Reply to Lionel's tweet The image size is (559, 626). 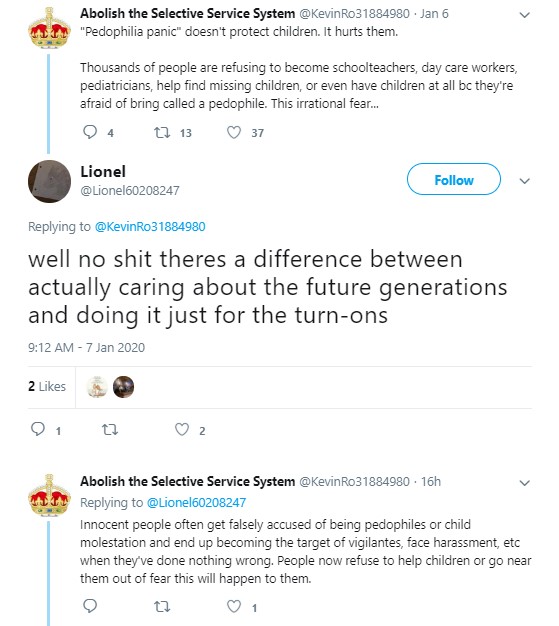click(x=38, y=429)
